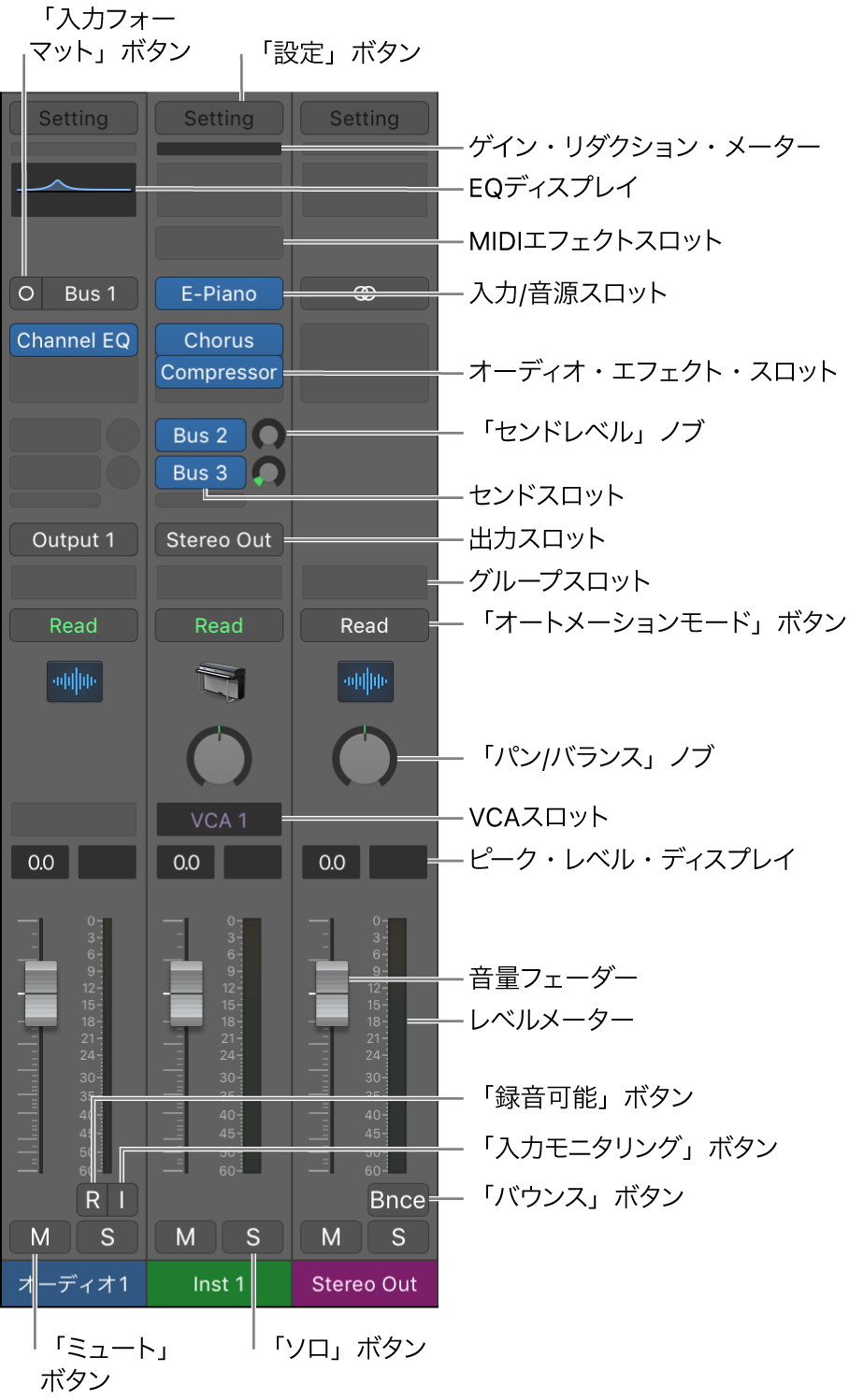Open the Channel EQ effect slot

point(74,340)
